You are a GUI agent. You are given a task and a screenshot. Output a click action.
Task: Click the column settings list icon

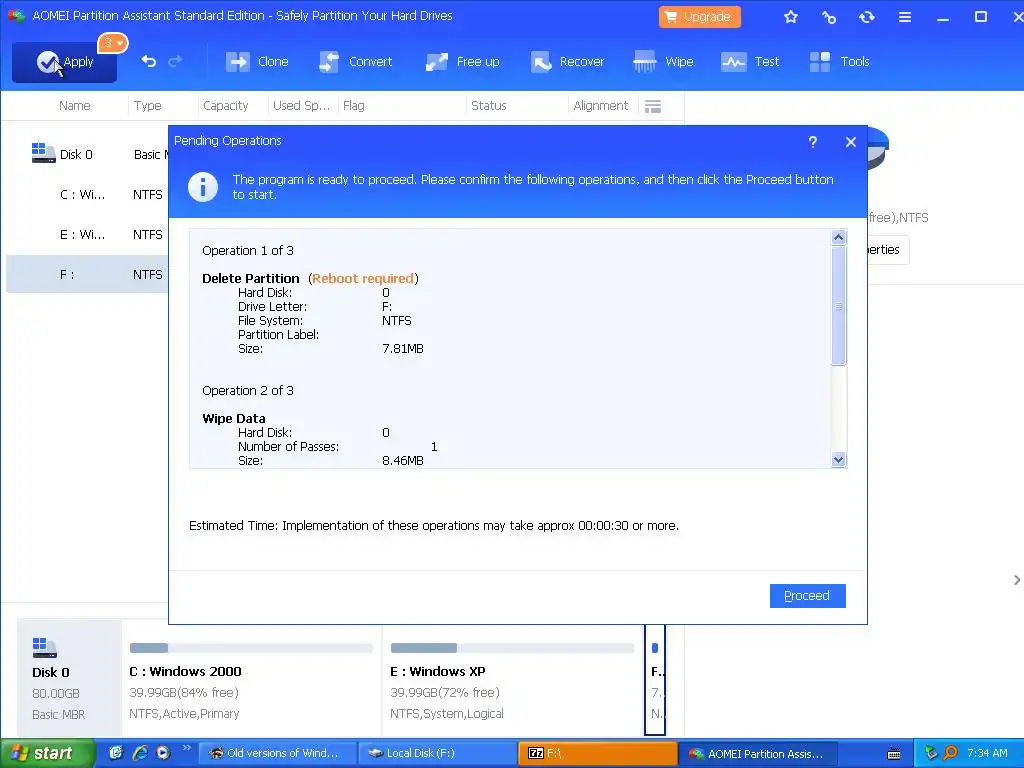tap(653, 106)
